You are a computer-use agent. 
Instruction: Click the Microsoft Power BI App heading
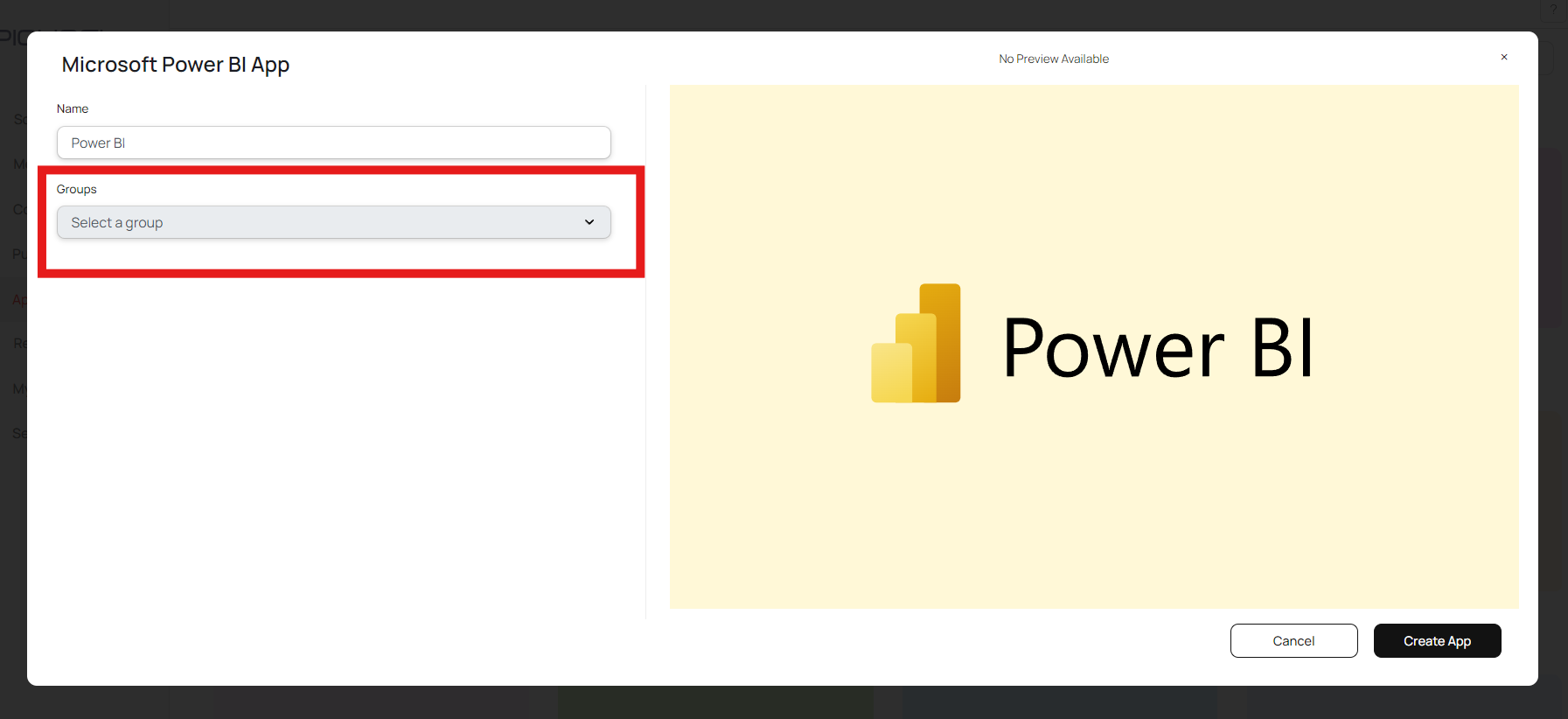click(176, 65)
